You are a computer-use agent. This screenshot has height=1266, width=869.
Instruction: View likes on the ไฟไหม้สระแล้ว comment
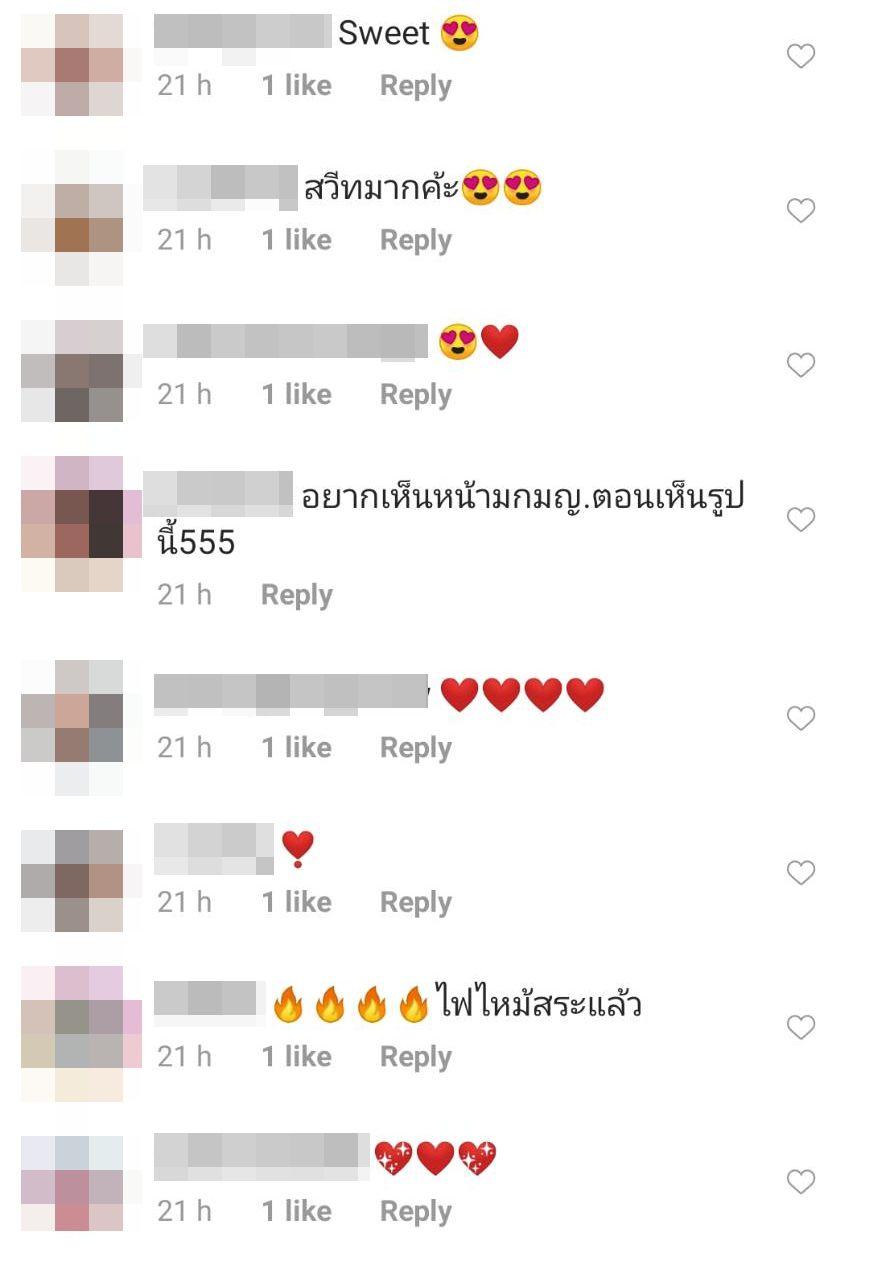click(x=297, y=1057)
